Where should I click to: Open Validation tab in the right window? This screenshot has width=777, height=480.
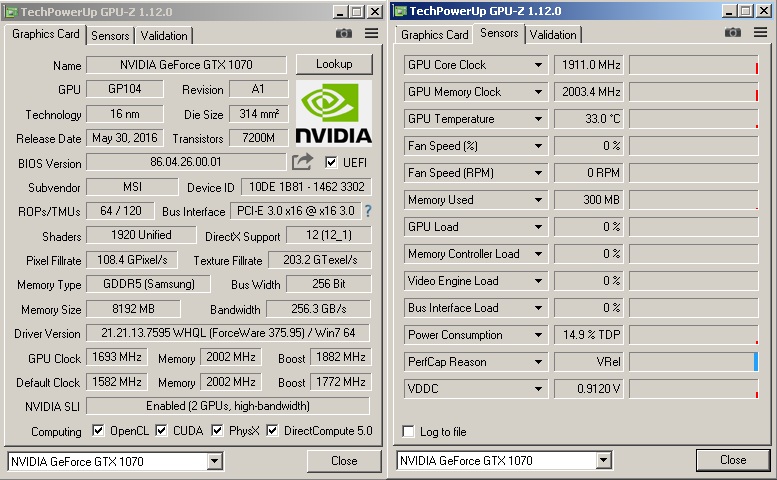[x=553, y=35]
